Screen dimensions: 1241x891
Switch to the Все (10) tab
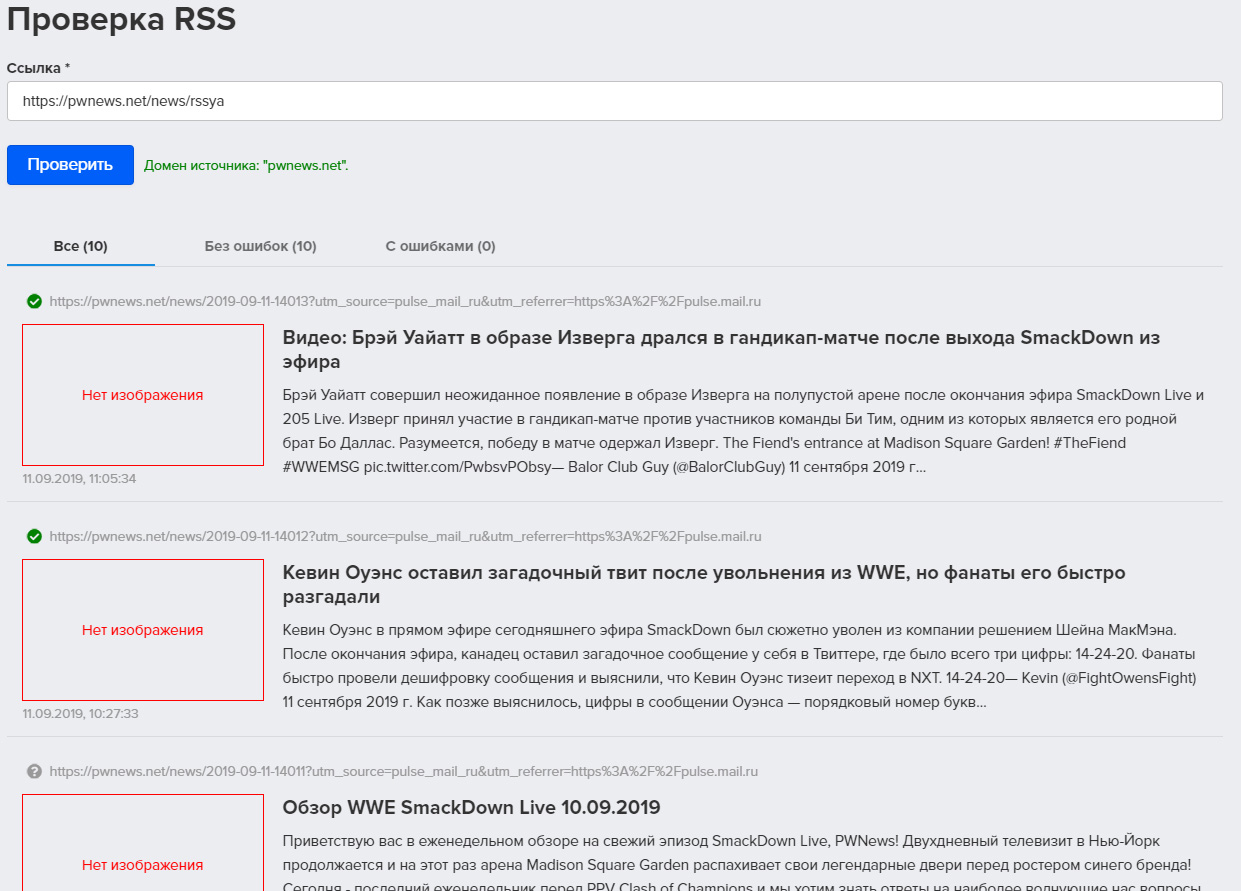[81, 246]
